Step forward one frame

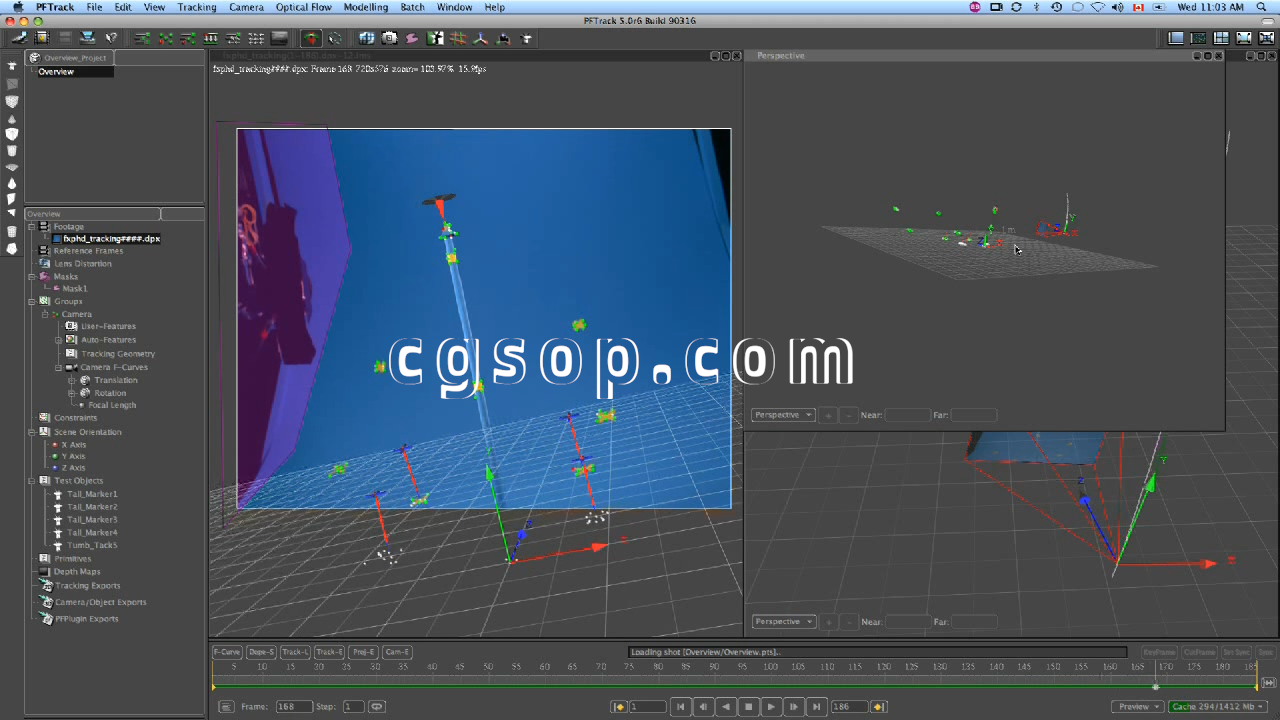[x=793, y=707]
